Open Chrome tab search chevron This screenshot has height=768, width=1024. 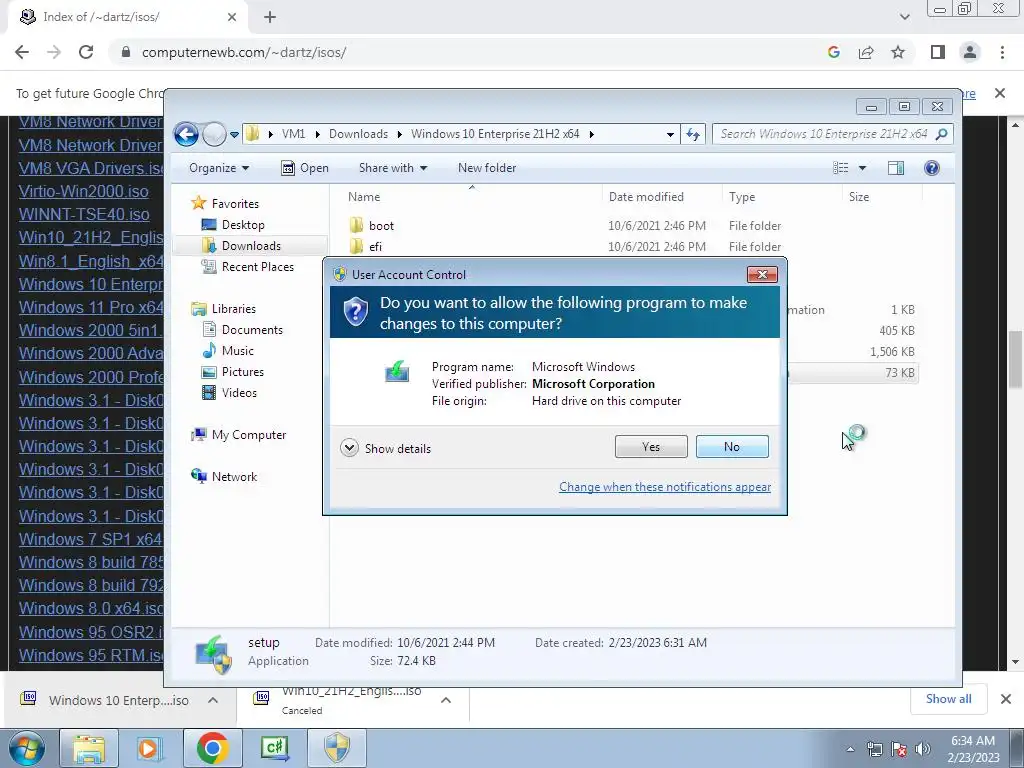pyautogui.click(x=904, y=17)
